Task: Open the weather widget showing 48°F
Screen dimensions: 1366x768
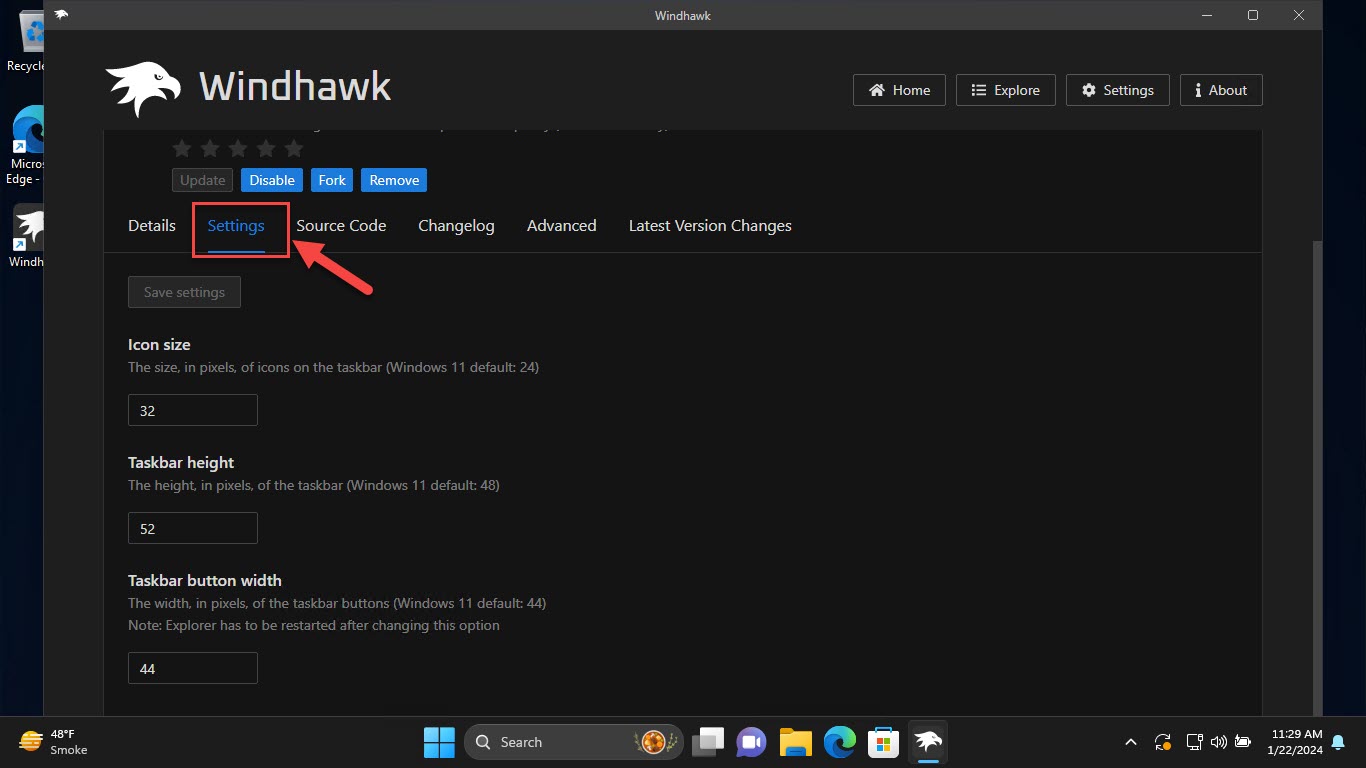Action: pyautogui.click(x=54, y=742)
